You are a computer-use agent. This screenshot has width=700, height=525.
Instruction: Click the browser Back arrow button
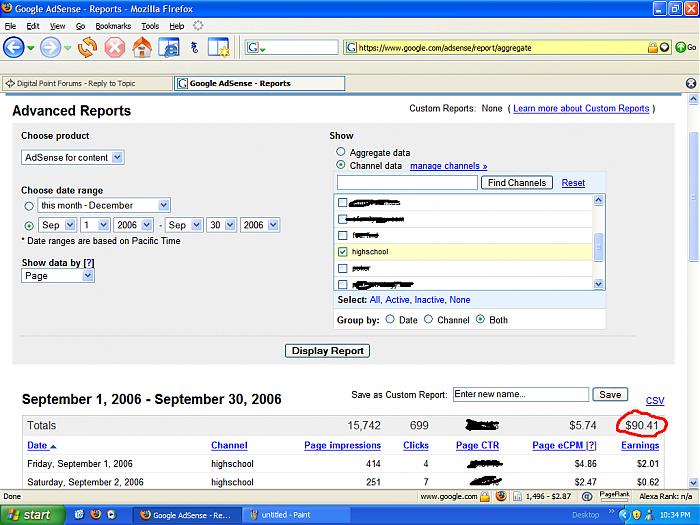pos(14,47)
